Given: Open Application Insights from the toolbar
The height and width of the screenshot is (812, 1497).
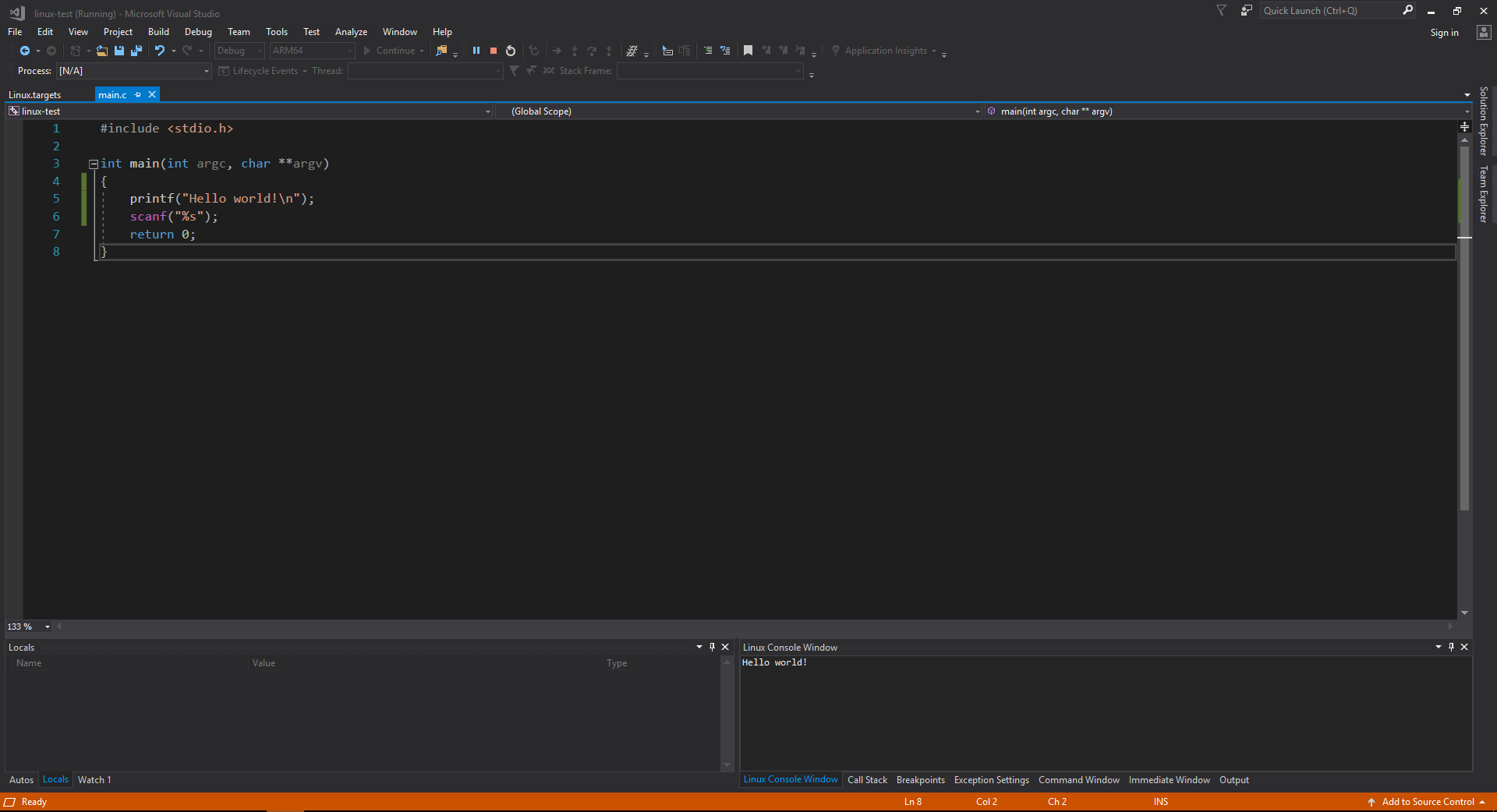Looking at the screenshot, I should (x=885, y=50).
